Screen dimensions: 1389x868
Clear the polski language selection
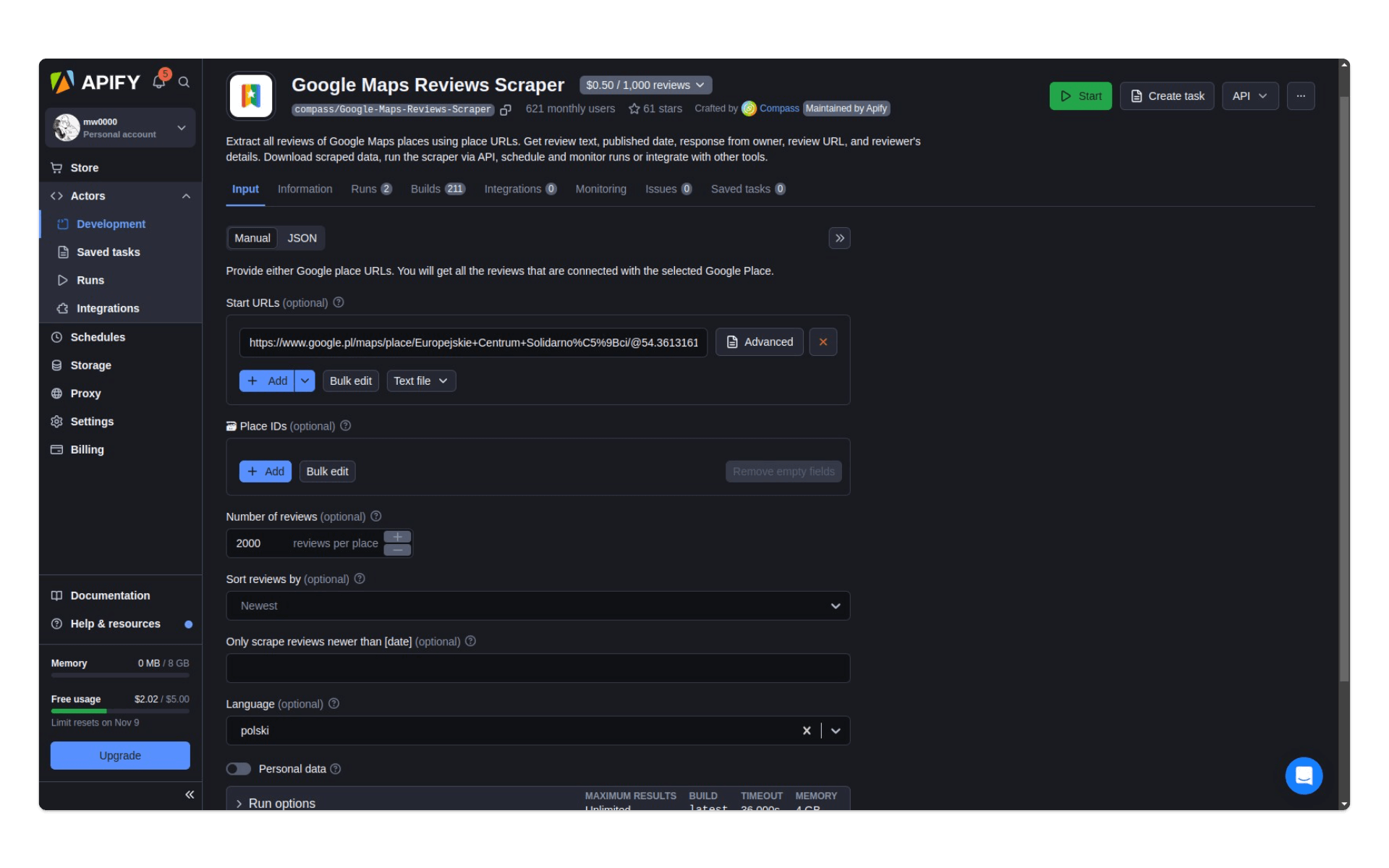(807, 731)
